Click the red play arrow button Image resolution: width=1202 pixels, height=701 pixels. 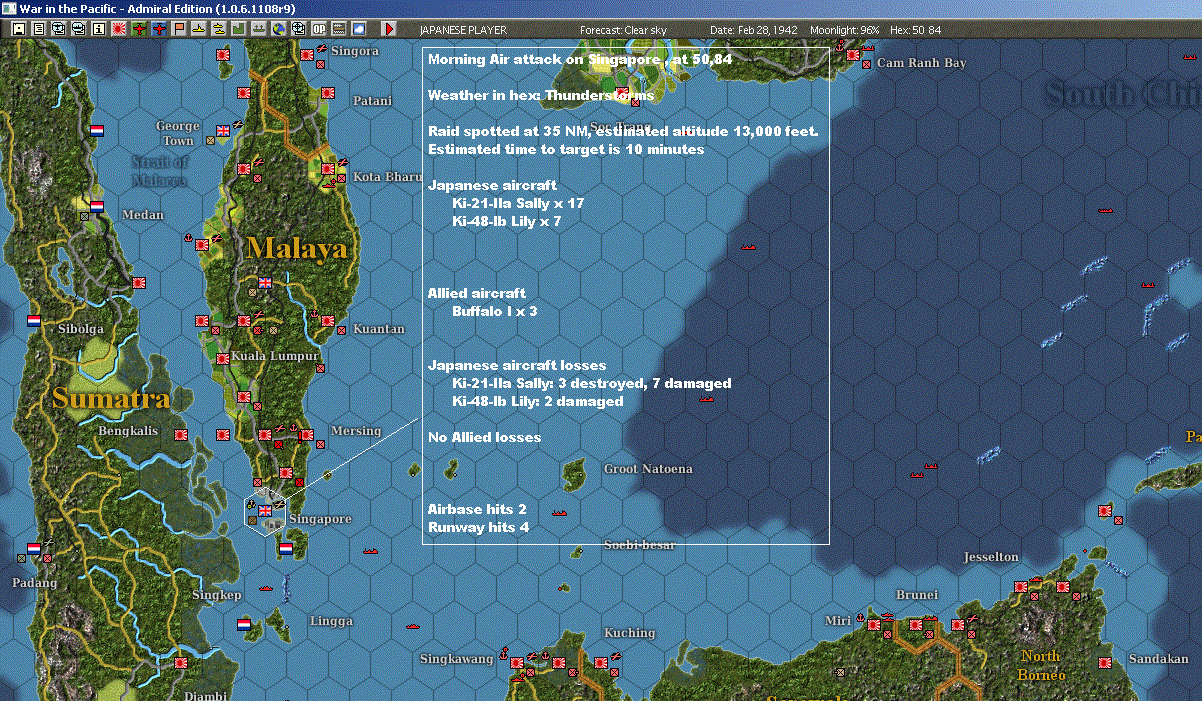coord(389,29)
